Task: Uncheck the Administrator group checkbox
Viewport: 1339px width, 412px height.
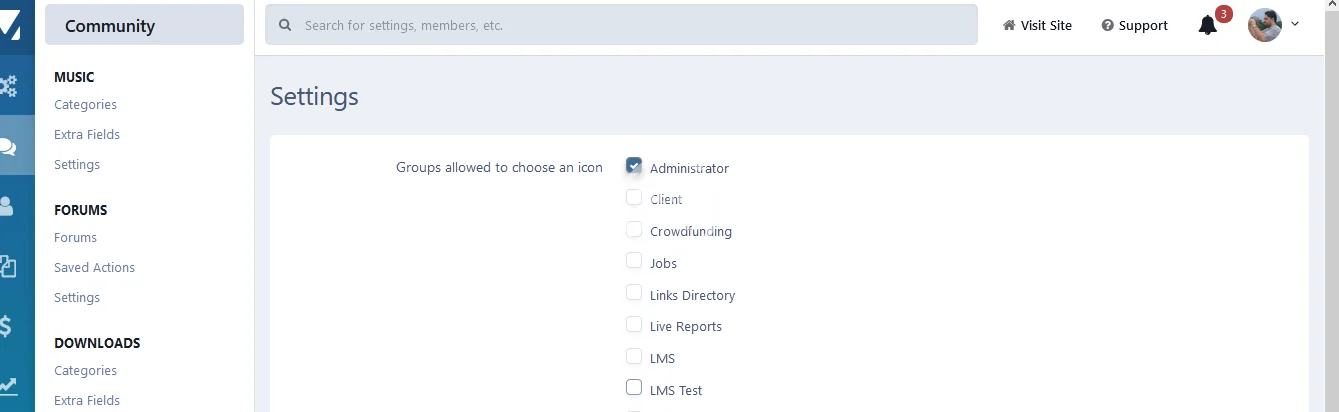Action: (634, 166)
